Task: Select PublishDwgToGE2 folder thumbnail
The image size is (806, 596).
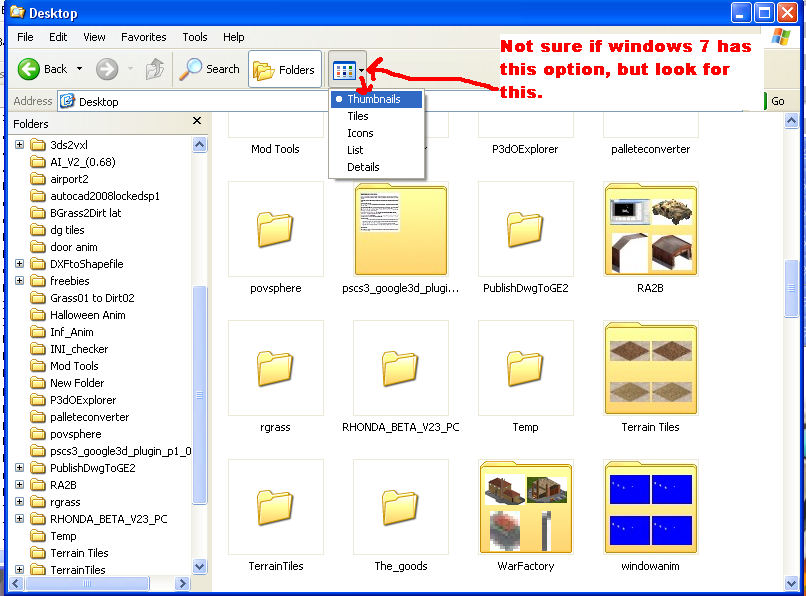Action: click(525, 229)
